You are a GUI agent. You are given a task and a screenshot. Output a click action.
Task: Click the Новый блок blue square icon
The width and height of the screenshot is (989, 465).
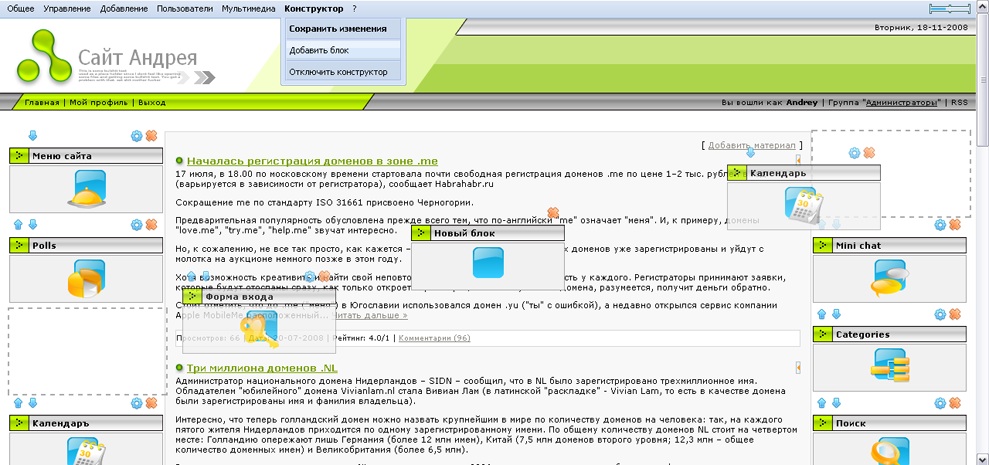488,262
